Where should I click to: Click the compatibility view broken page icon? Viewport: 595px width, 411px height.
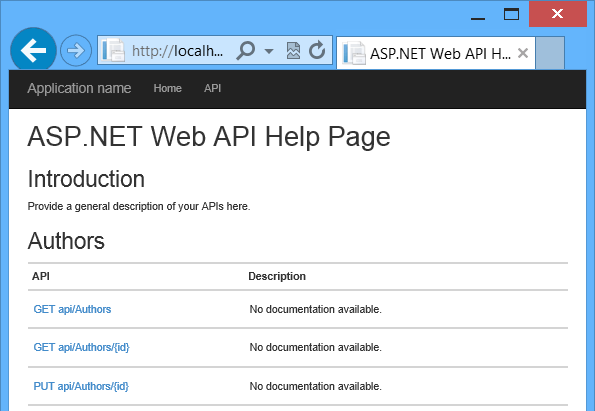click(x=293, y=50)
